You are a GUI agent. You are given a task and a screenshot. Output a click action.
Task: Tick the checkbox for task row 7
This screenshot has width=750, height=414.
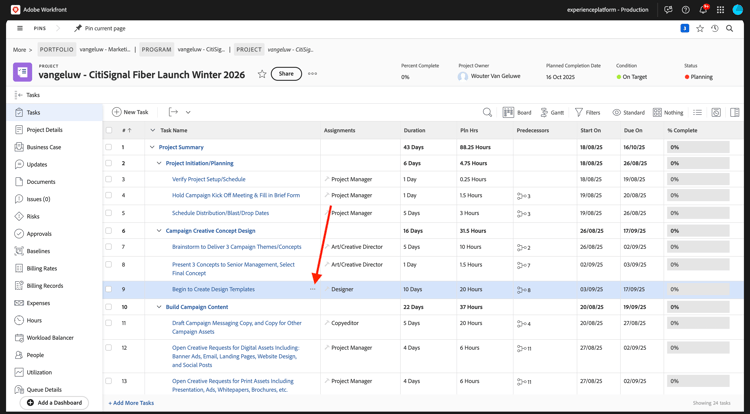tap(109, 247)
